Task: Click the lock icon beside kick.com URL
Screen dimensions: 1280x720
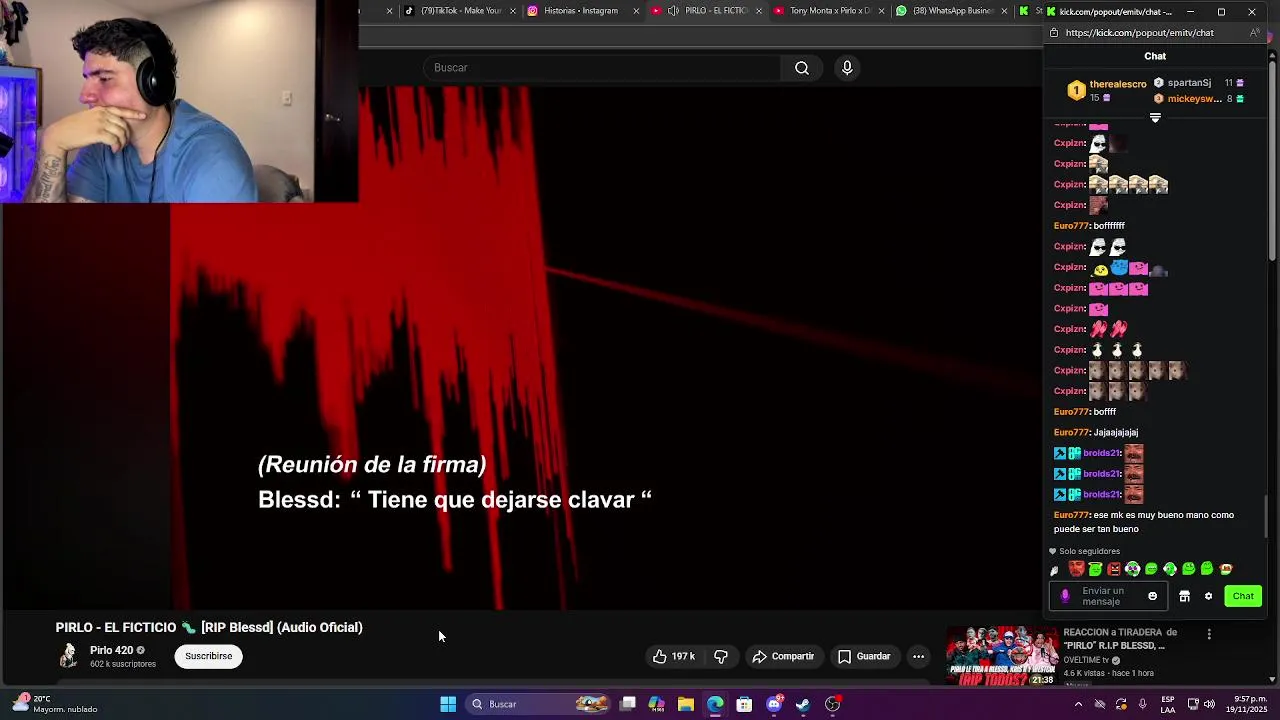Action: point(1053,32)
